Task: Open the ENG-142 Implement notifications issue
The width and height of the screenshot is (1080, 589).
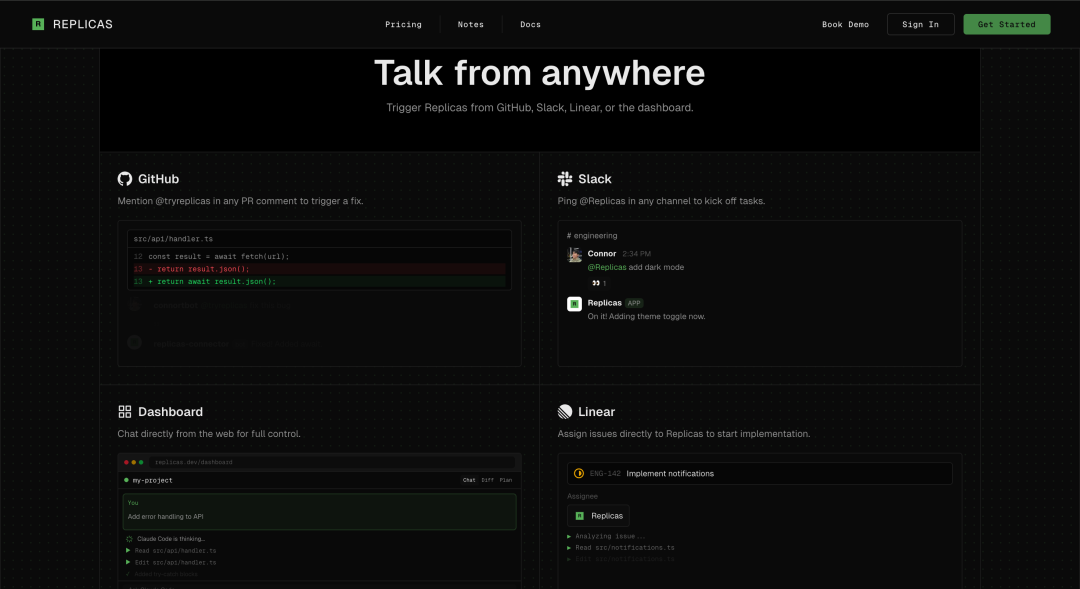Action: tap(760, 473)
